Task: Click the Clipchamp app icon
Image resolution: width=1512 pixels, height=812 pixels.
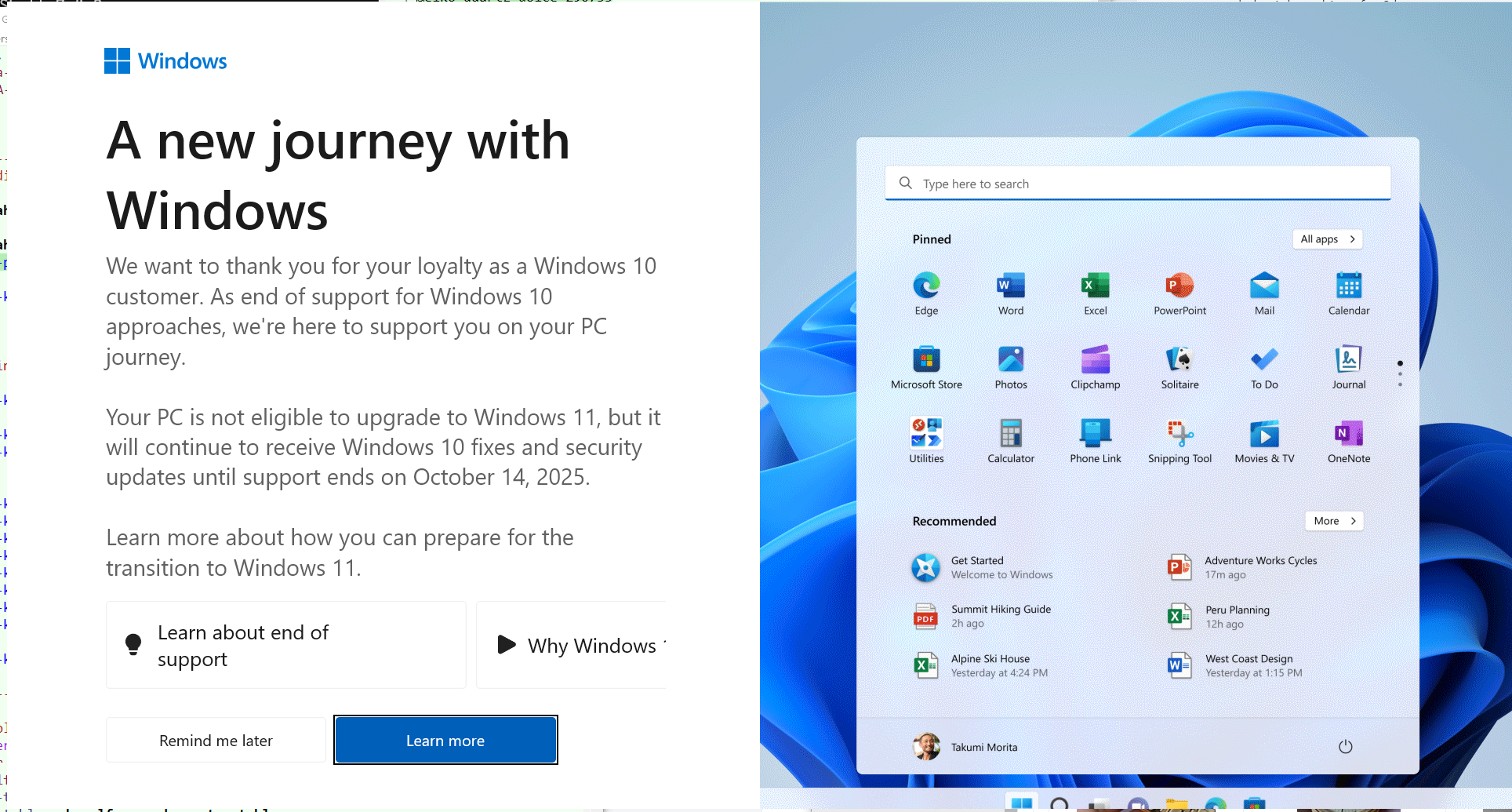Action: (x=1096, y=359)
